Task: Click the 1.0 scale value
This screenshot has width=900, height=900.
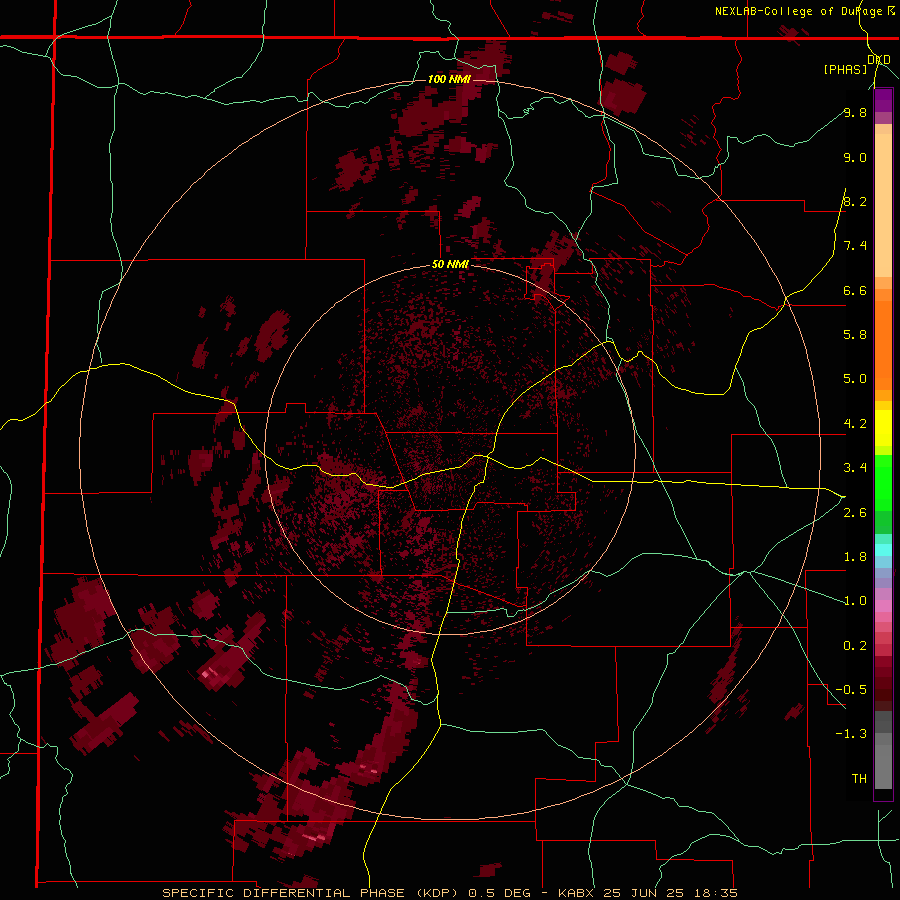Action: [x=855, y=600]
